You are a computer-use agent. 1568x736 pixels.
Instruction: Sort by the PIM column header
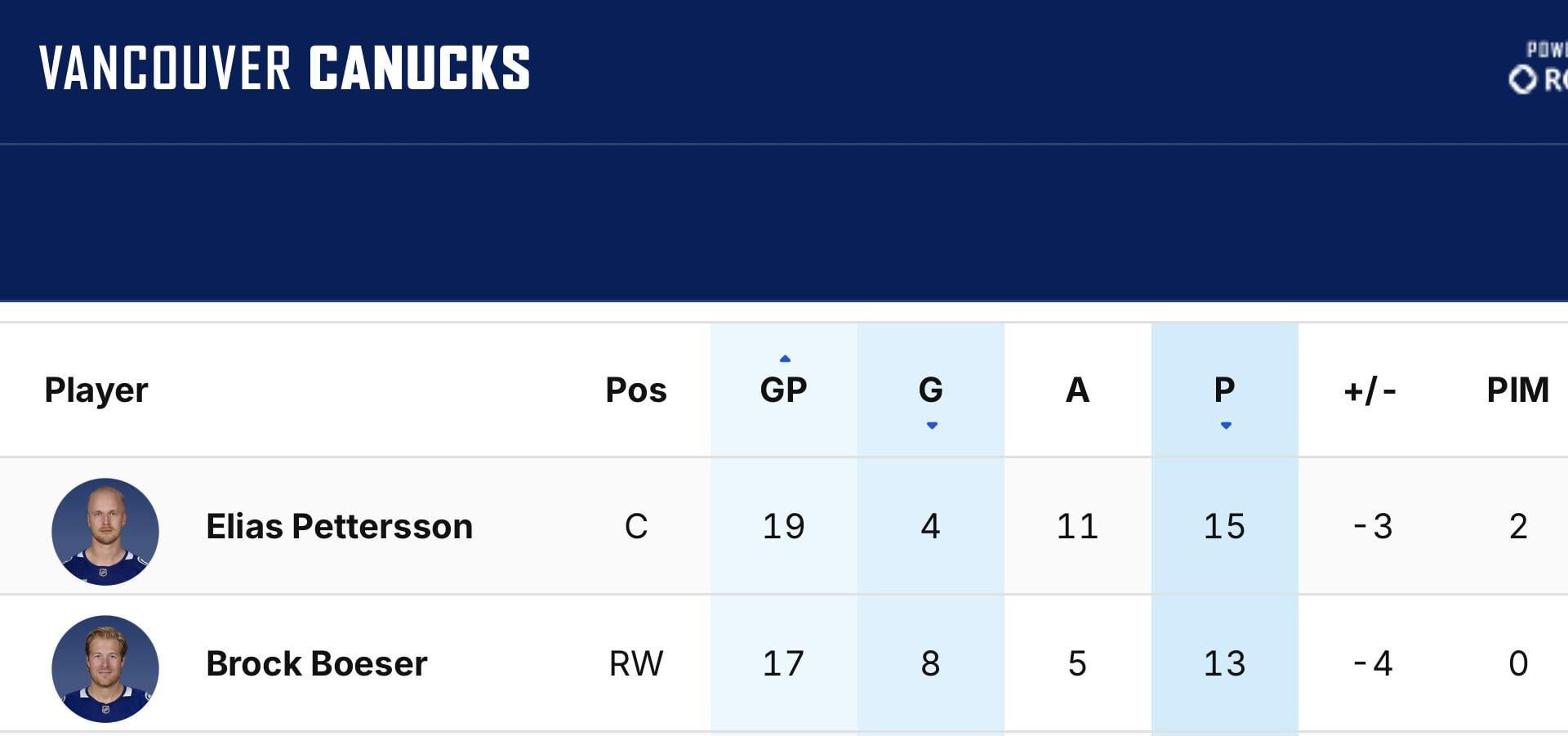[1517, 390]
